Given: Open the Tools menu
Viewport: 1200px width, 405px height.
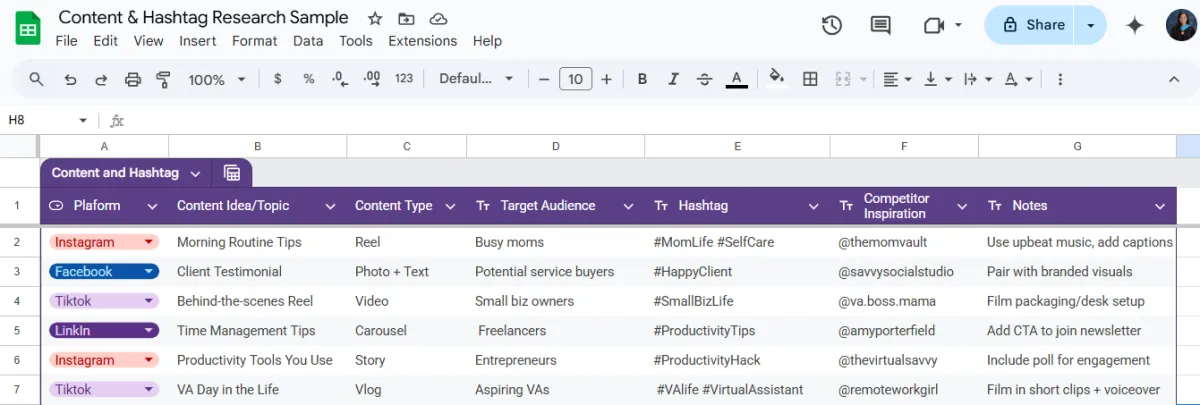Looking at the screenshot, I should pyautogui.click(x=355, y=41).
